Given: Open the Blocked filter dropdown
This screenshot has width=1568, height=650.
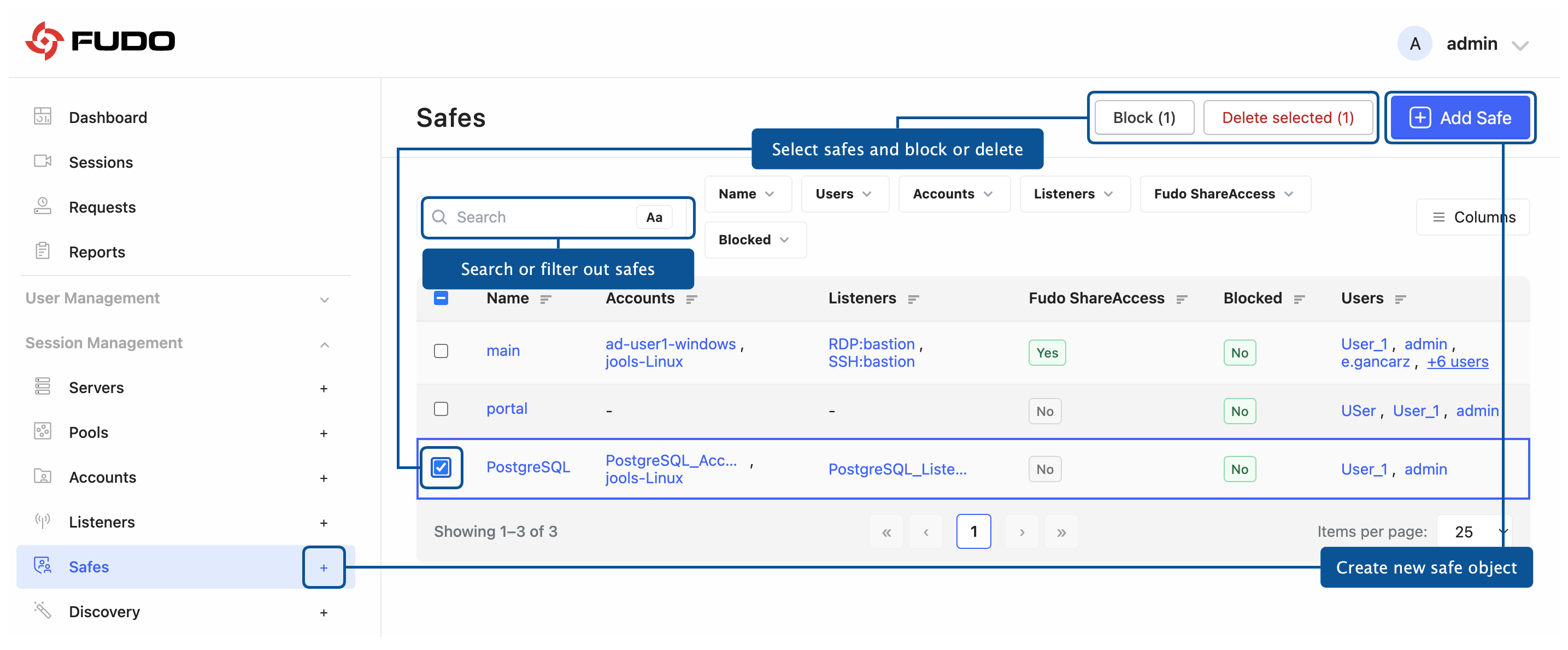Looking at the screenshot, I should (755, 240).
